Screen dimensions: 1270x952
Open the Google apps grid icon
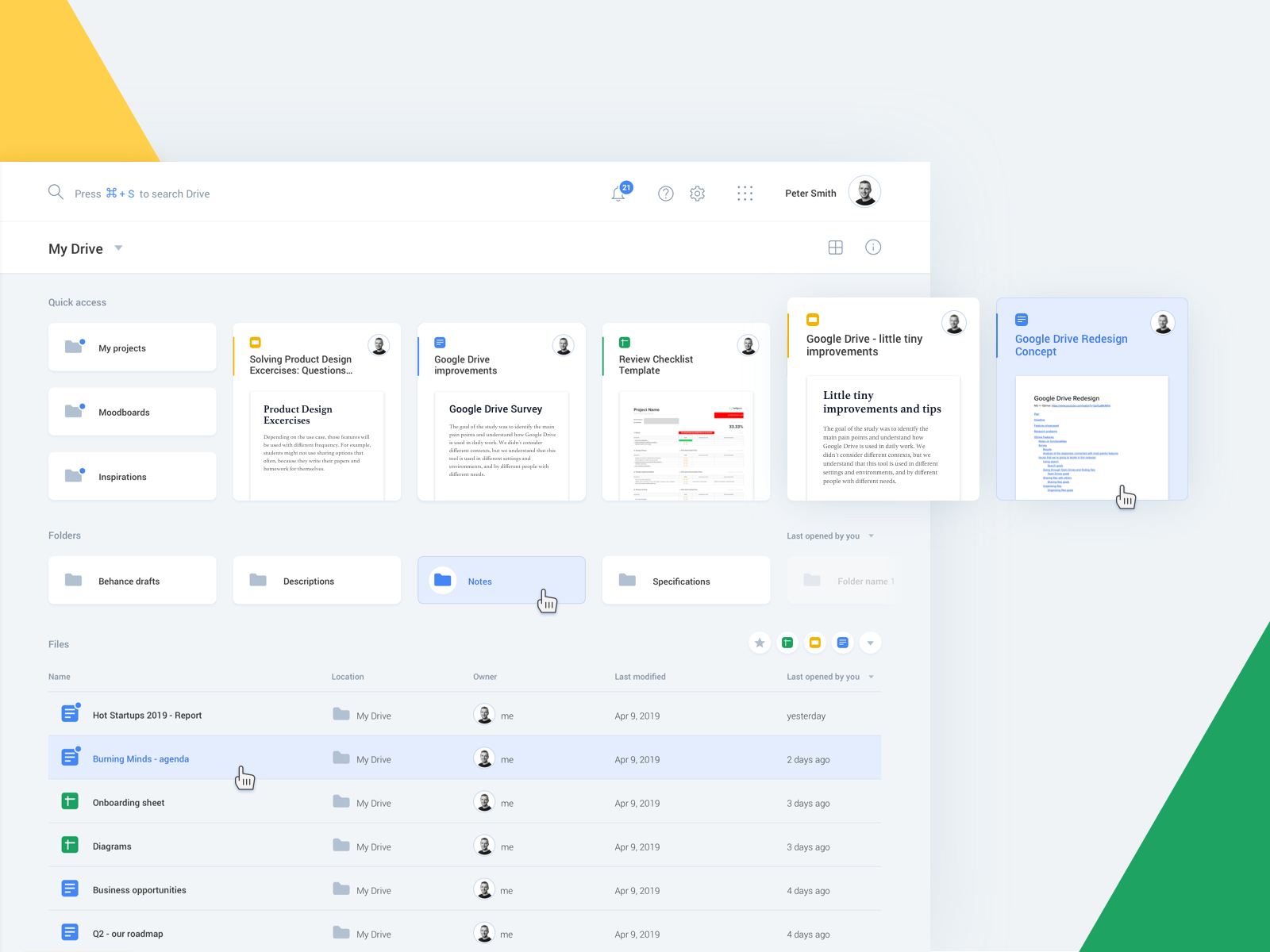tap(745, 193)
